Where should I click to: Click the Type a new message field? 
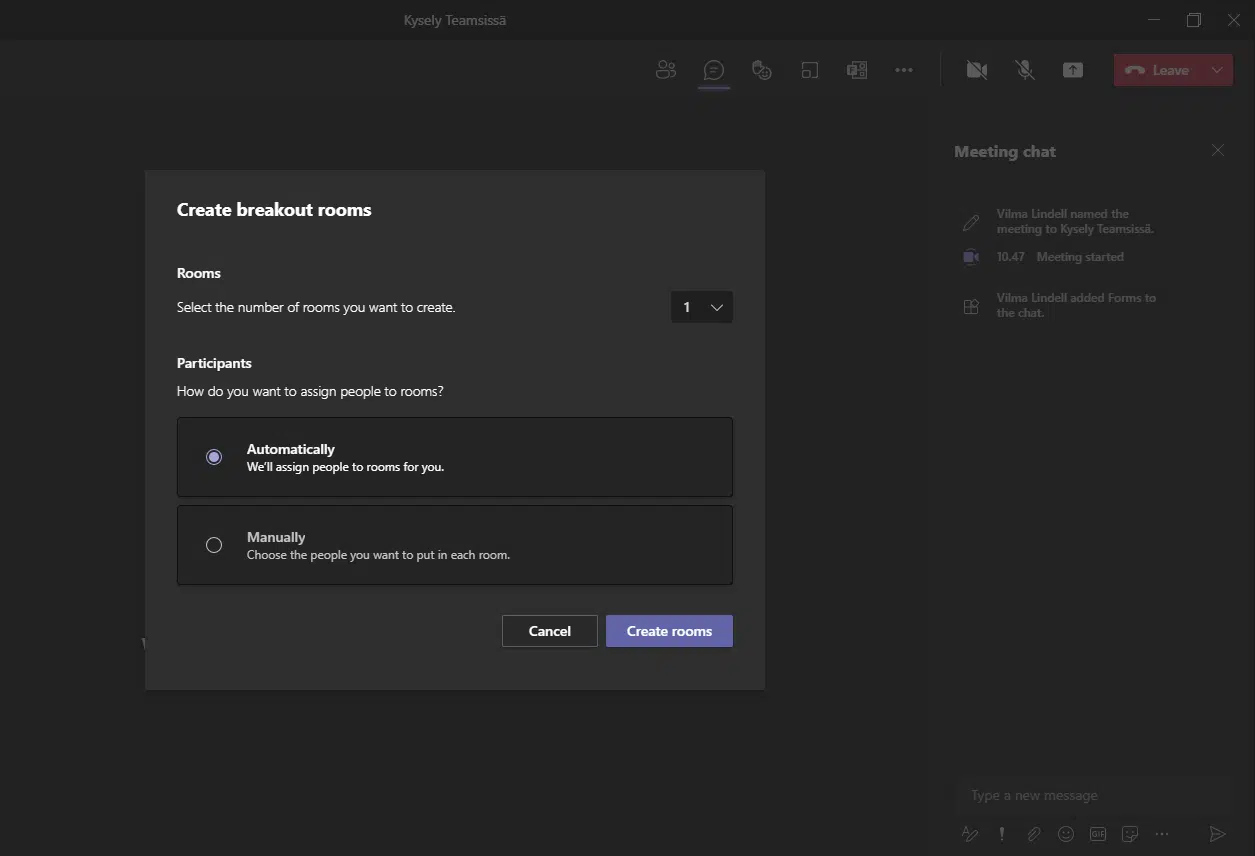(x=1090, y=795)
